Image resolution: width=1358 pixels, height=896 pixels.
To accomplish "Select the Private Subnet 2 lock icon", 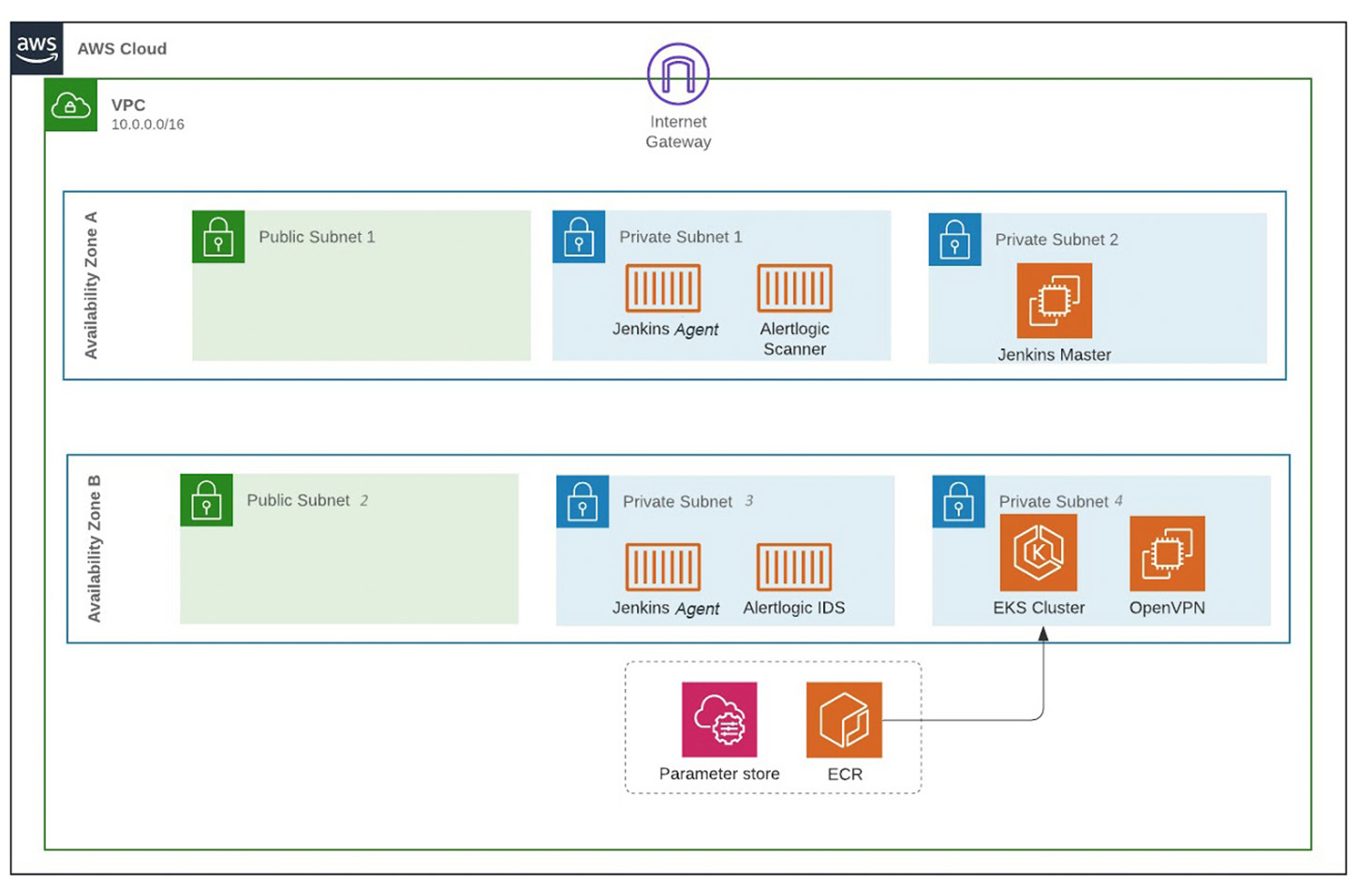I will 955,240.
